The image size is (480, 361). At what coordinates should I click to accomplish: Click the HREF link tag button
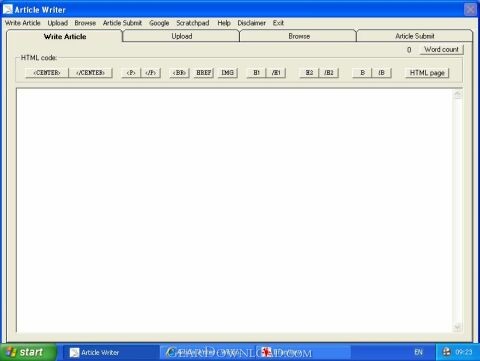[204, 73]
